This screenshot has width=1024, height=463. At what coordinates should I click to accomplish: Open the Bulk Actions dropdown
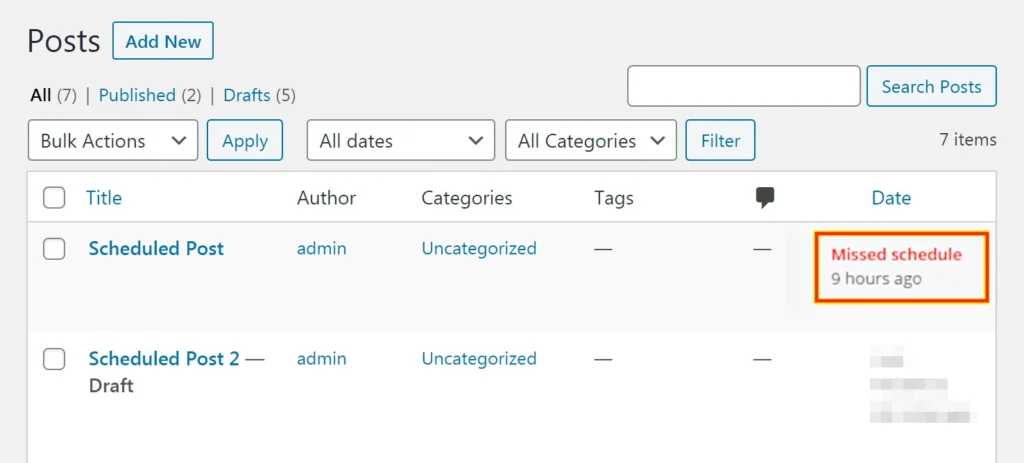pyautogui.click(x=113, y=140)
